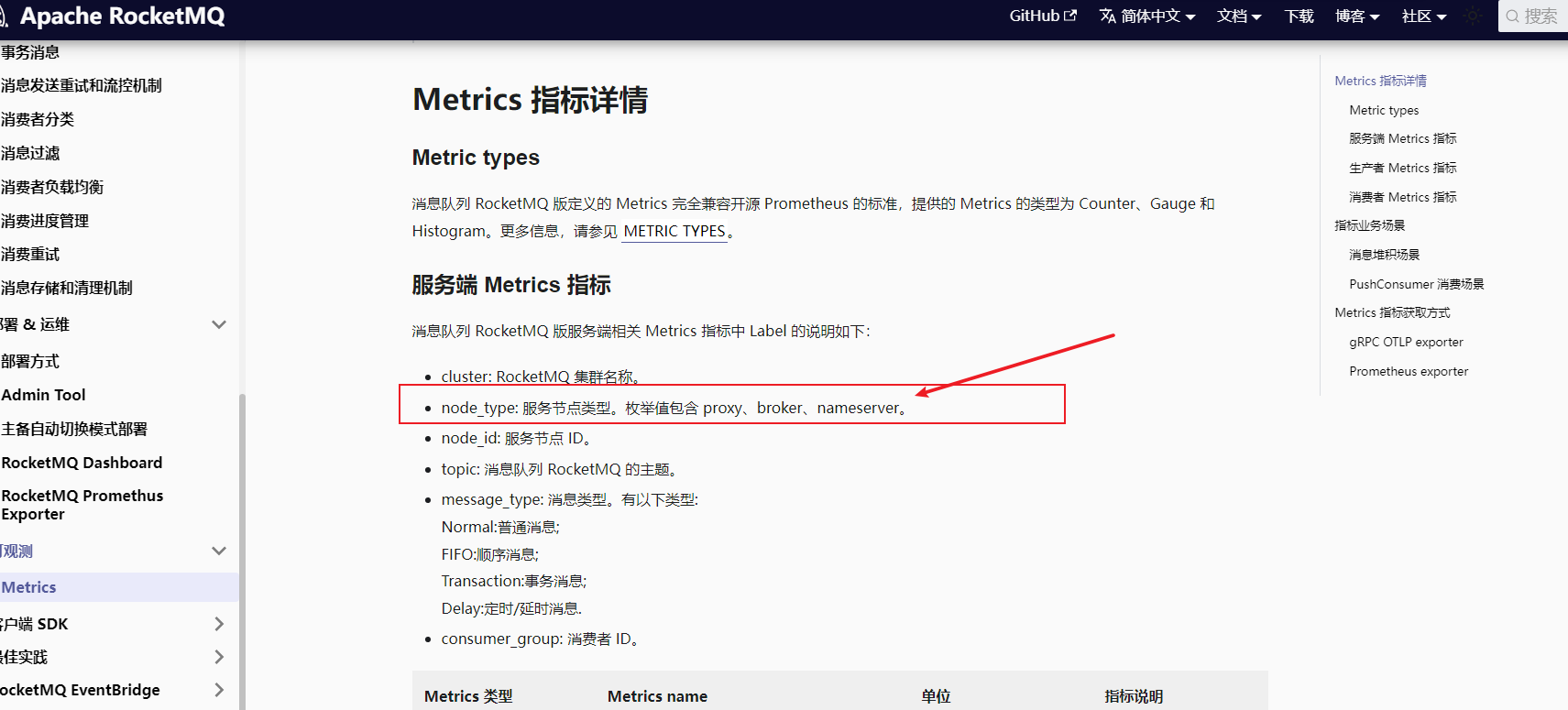Jump to Metrics 指标获取方式 in contents

point(1392,312)
